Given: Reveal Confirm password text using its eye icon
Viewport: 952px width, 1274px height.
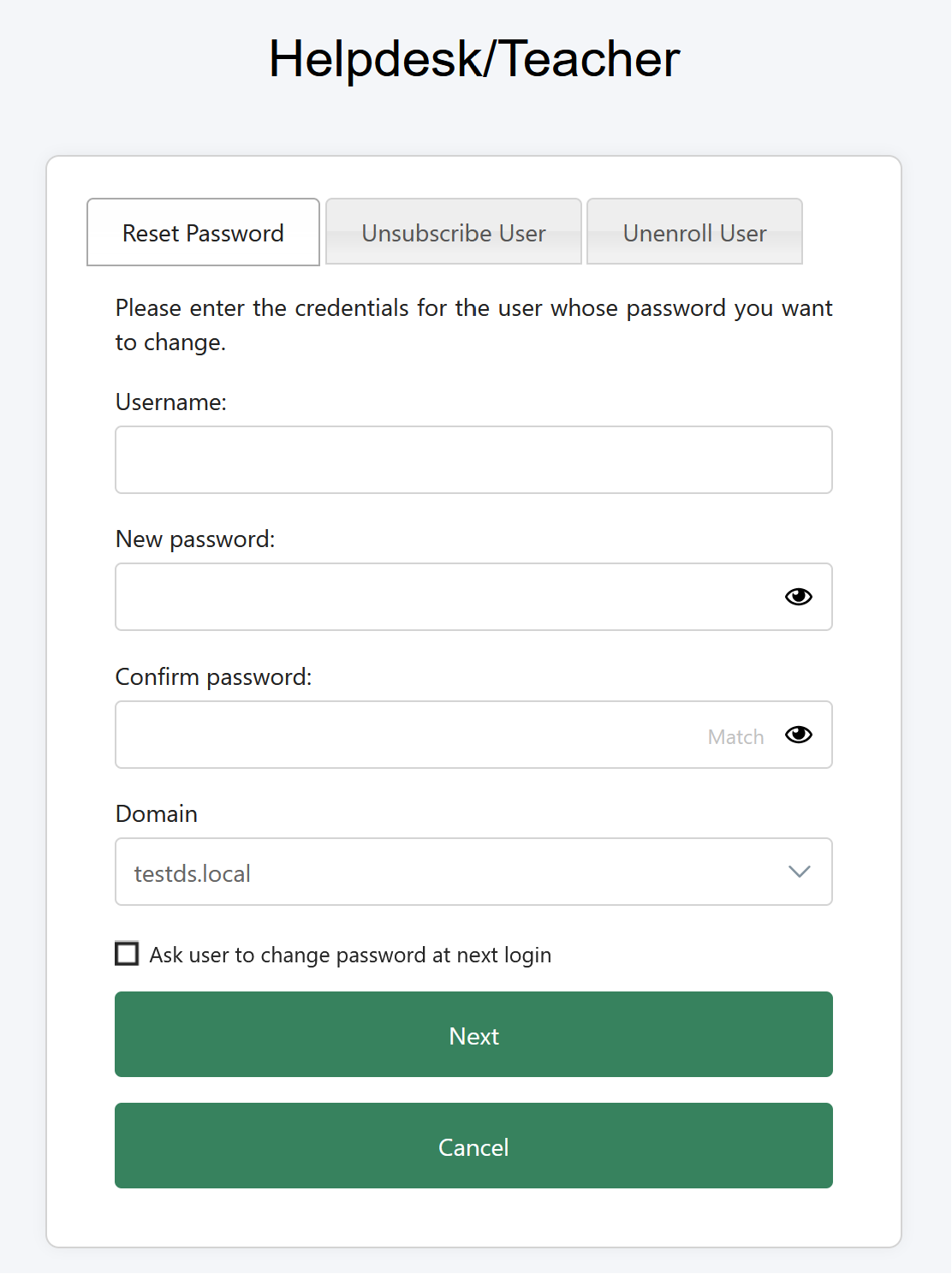Looking at the screenshot, I should tap(798, 735).
